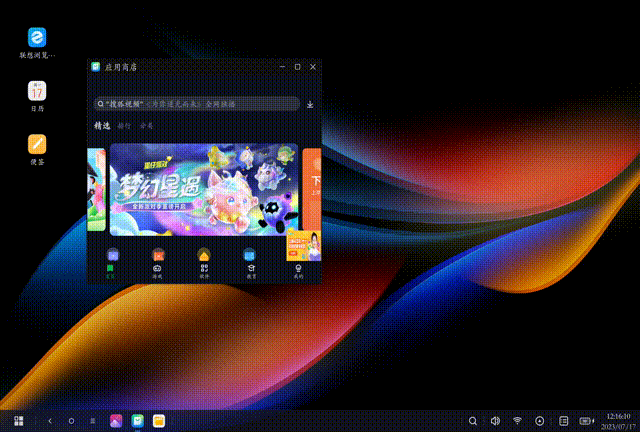Switch to the 分类 category tab
This screenshot has width=640, height=432.
[x=146, y=126]
